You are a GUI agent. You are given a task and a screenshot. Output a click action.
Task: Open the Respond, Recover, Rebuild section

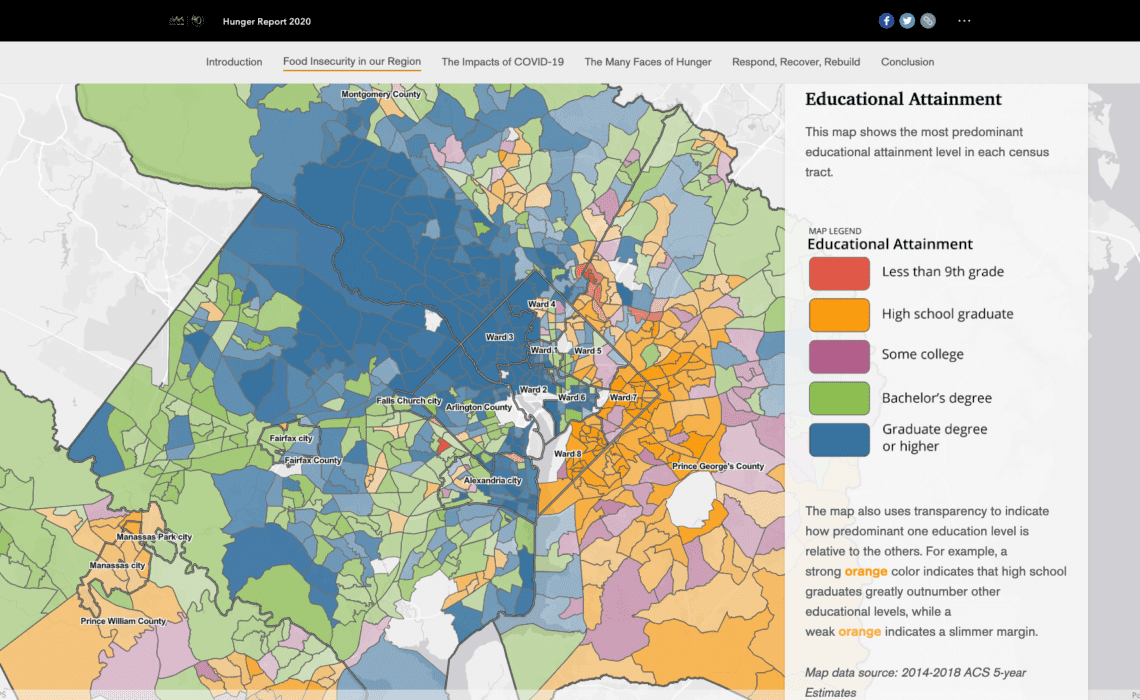click(x=796, y=61)
